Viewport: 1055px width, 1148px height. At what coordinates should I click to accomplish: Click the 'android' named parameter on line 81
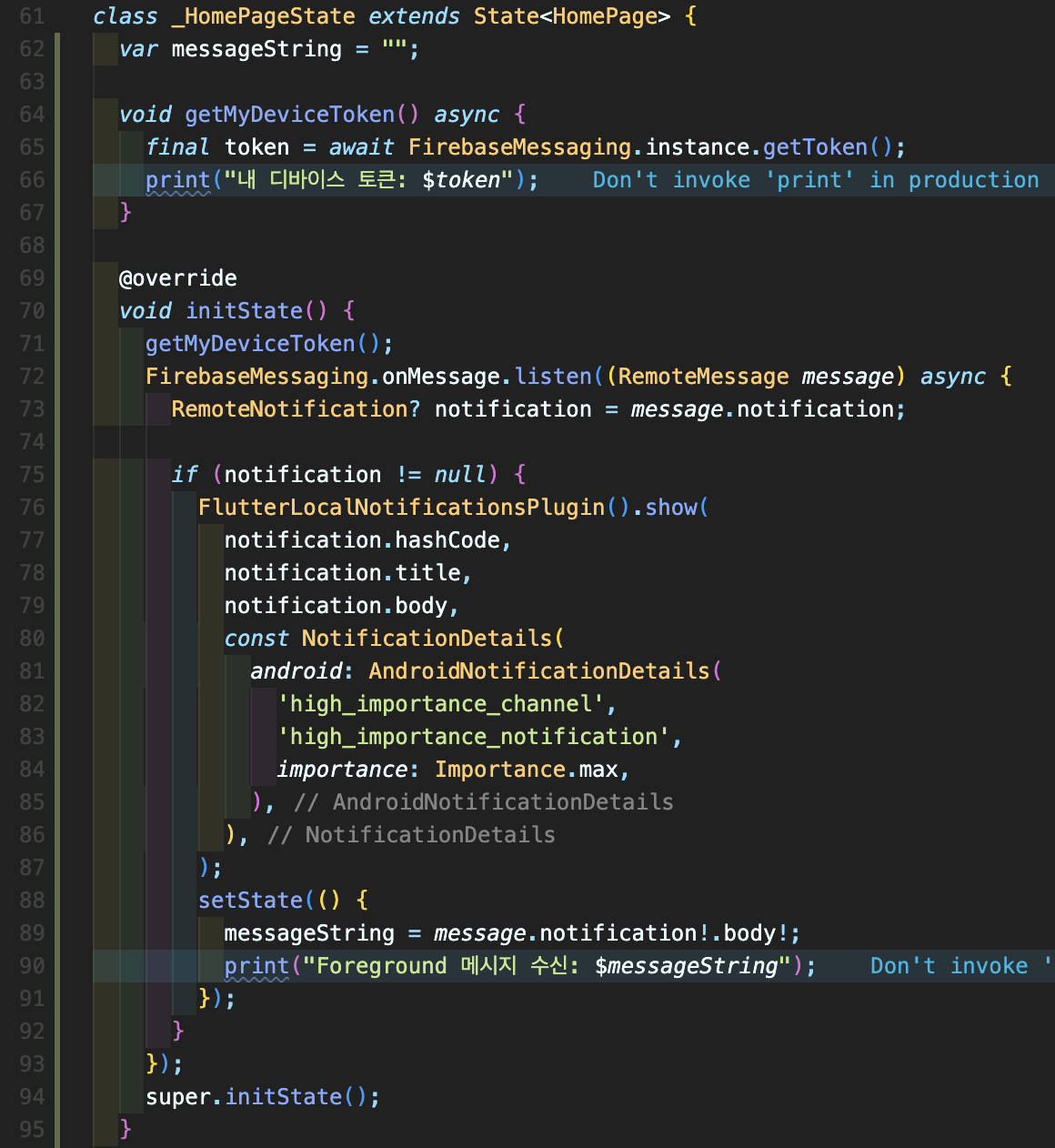click(x=296, y=671)
